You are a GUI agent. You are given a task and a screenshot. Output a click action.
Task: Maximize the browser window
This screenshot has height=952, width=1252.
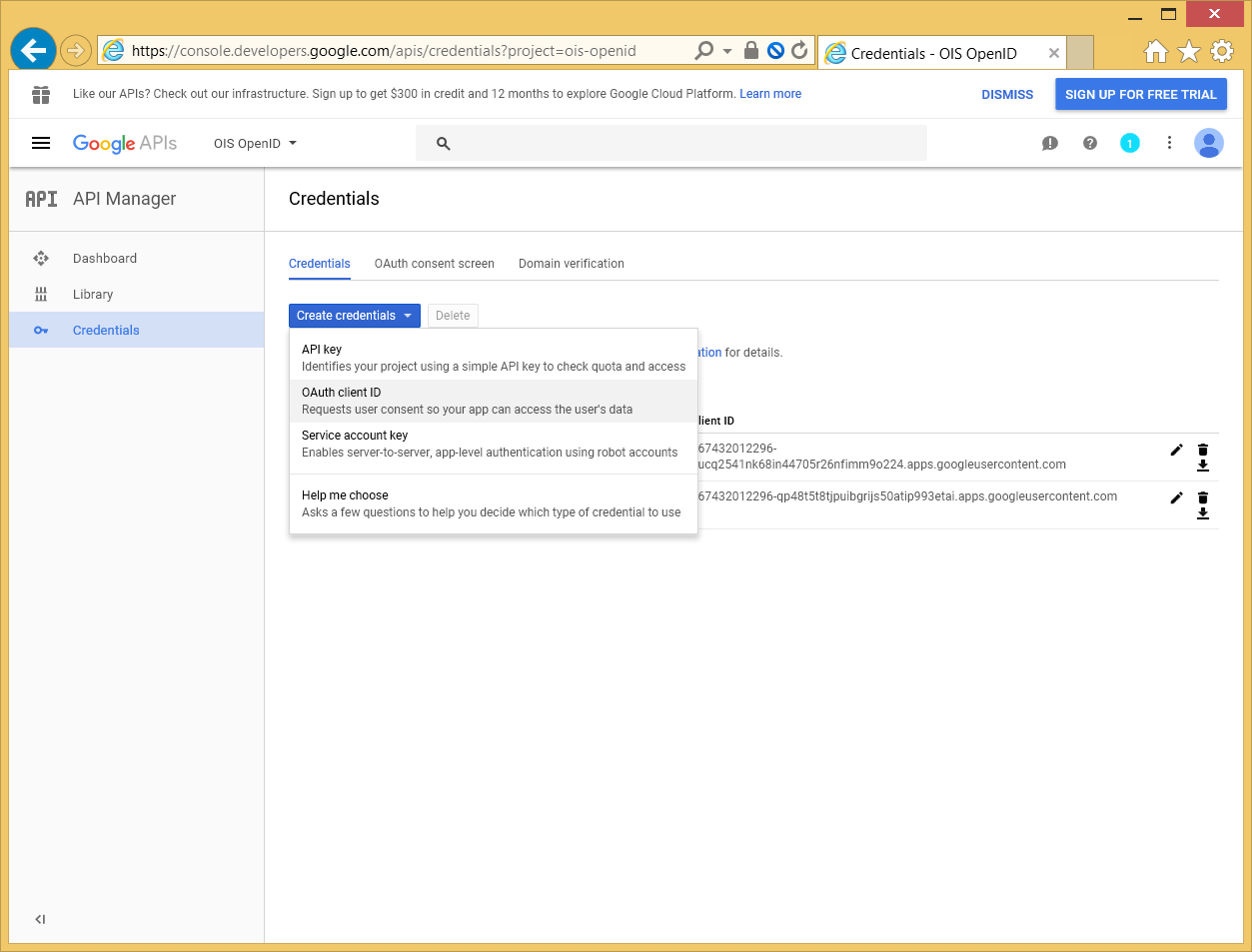tap(1168, 14)
